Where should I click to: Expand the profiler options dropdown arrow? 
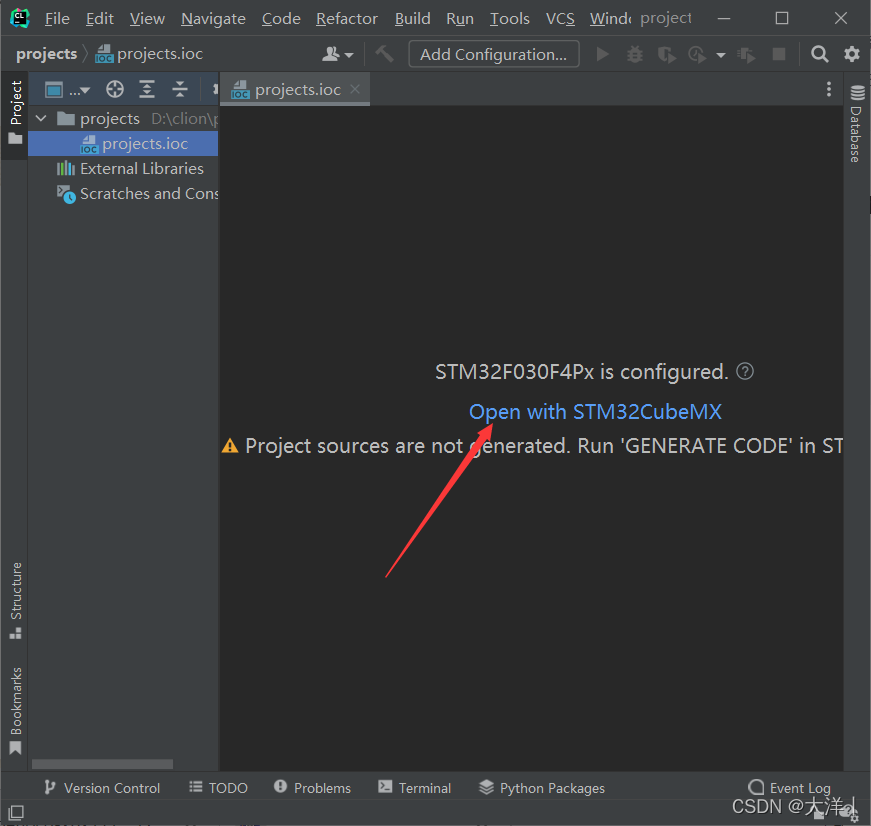click(720, 55)
